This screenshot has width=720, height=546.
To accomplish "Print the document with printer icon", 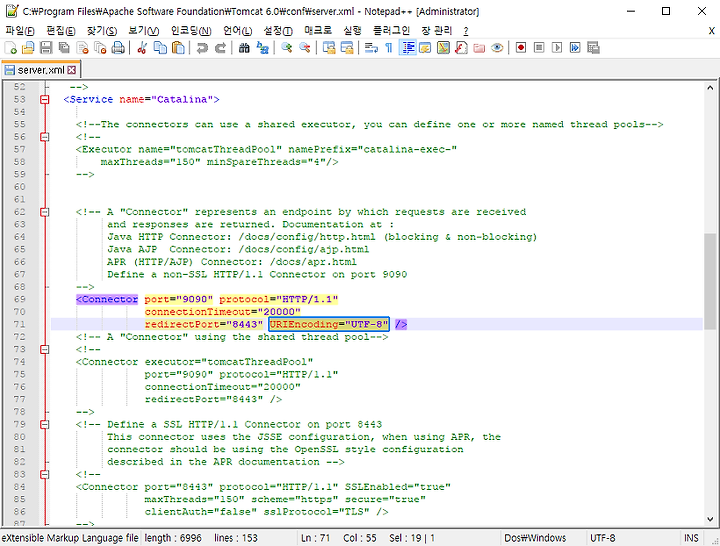I will coord(118,47).
